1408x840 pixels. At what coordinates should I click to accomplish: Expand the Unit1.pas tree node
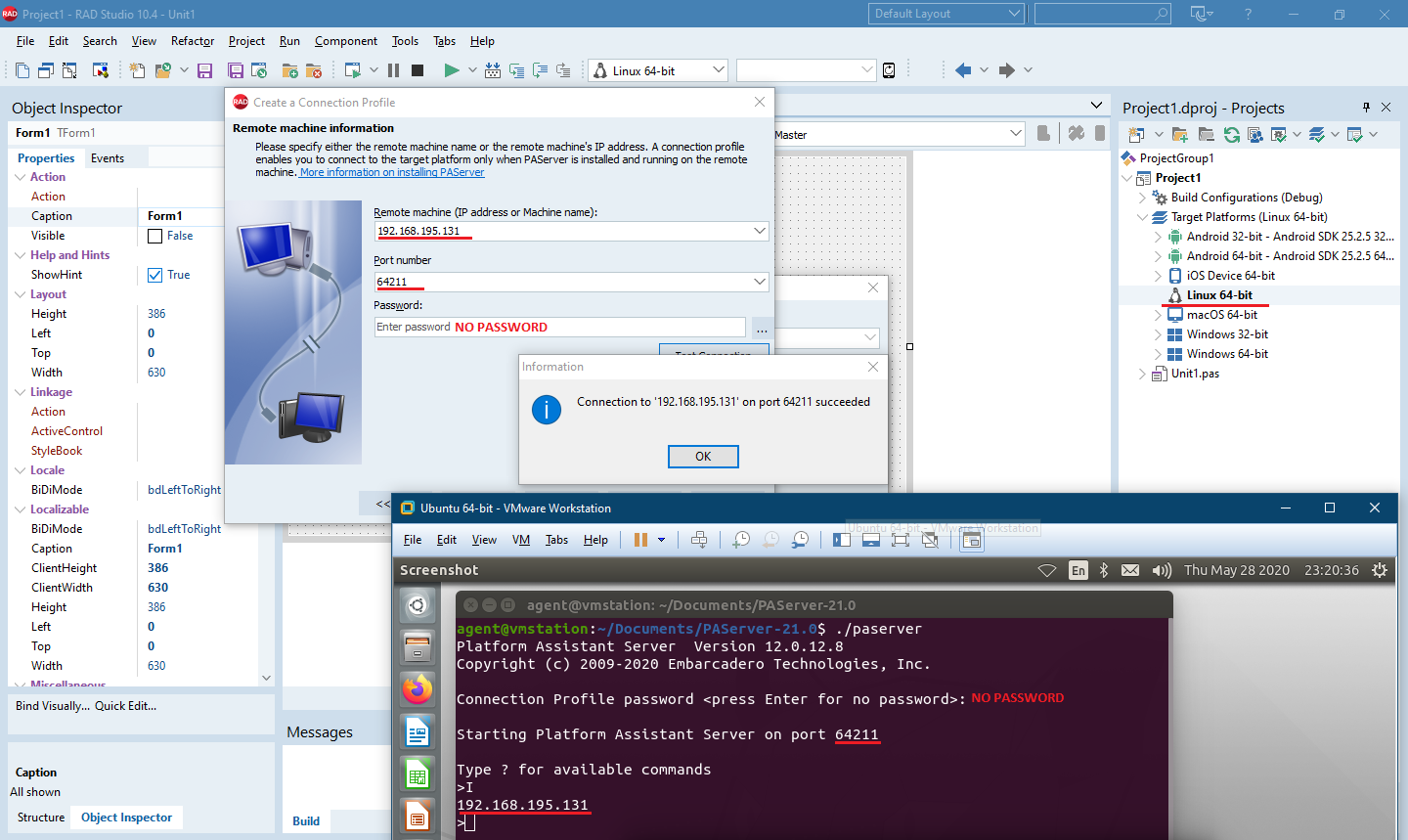click(1142, 374)
